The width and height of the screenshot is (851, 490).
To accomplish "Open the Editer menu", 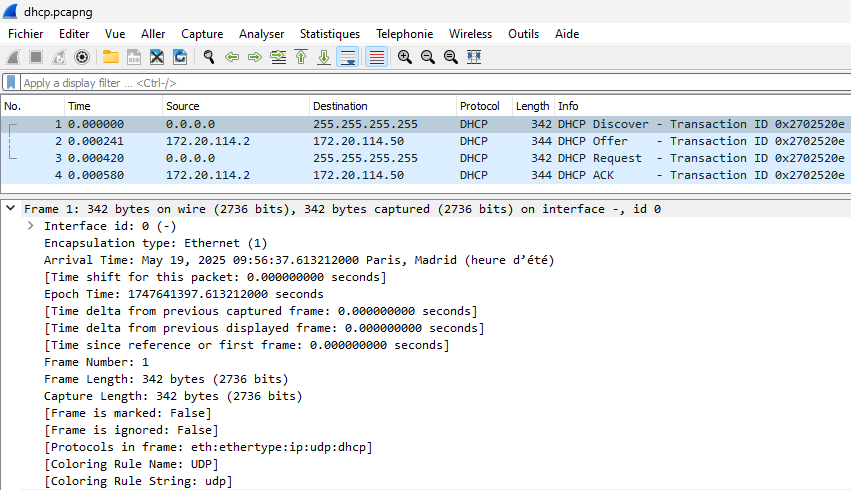I will point(74,34).
